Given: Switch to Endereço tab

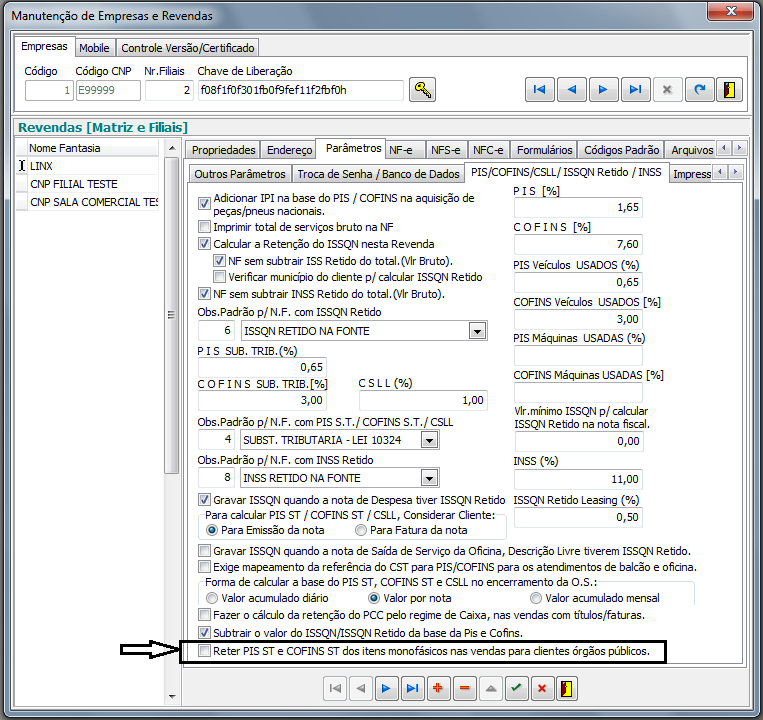Looking at the screenshot, I should pos(290,150).
